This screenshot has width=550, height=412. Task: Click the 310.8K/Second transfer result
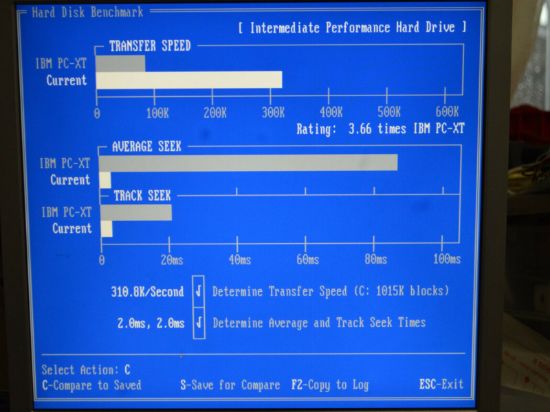[x=147, y=292]
